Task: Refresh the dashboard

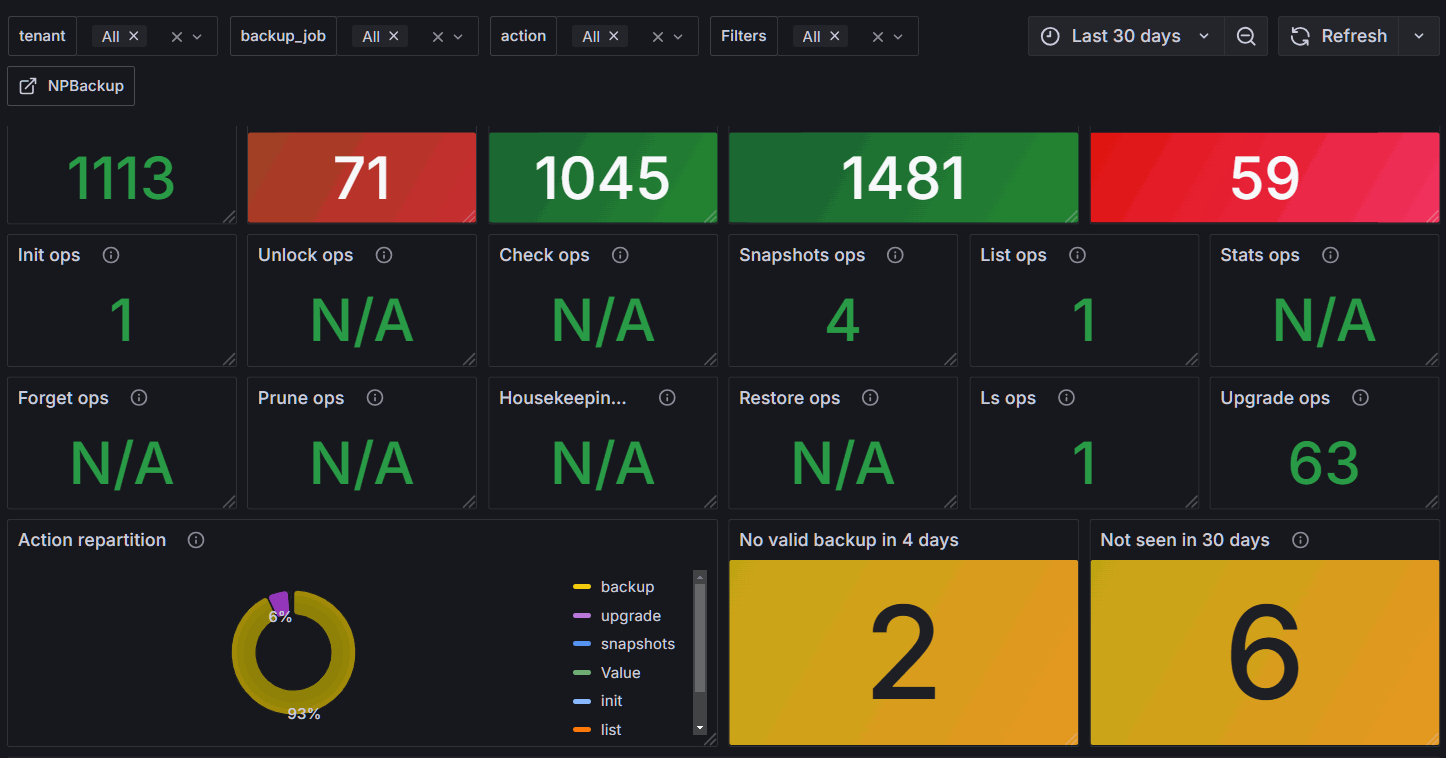Action: [x=1338, y=36]
